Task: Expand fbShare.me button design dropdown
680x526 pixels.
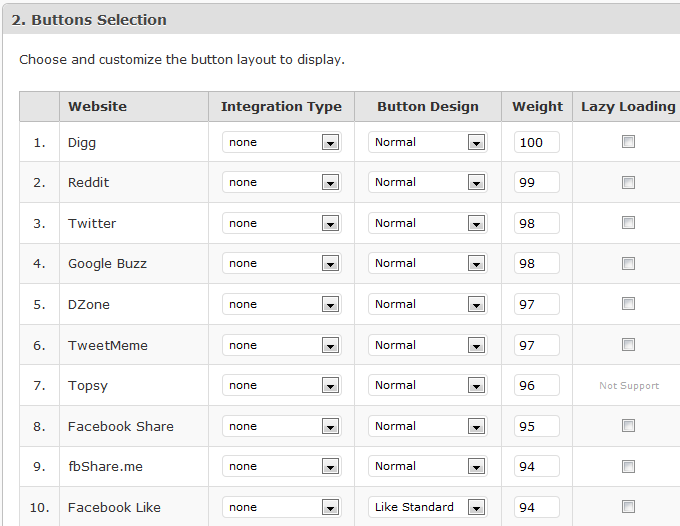Action: coord(428,466)
